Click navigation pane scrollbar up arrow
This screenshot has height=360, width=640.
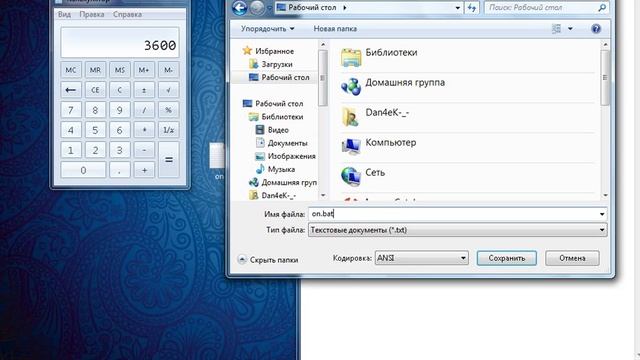(323, 44)
